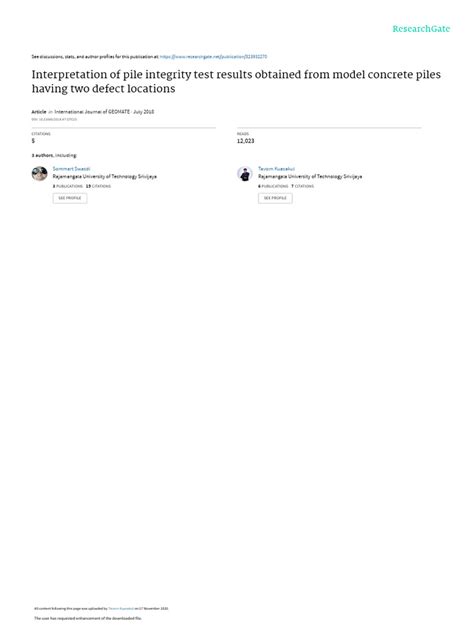The height and width of the screenshot is (632, 474).
Task: Click the DOI line below Article
Action: (54, 119)
